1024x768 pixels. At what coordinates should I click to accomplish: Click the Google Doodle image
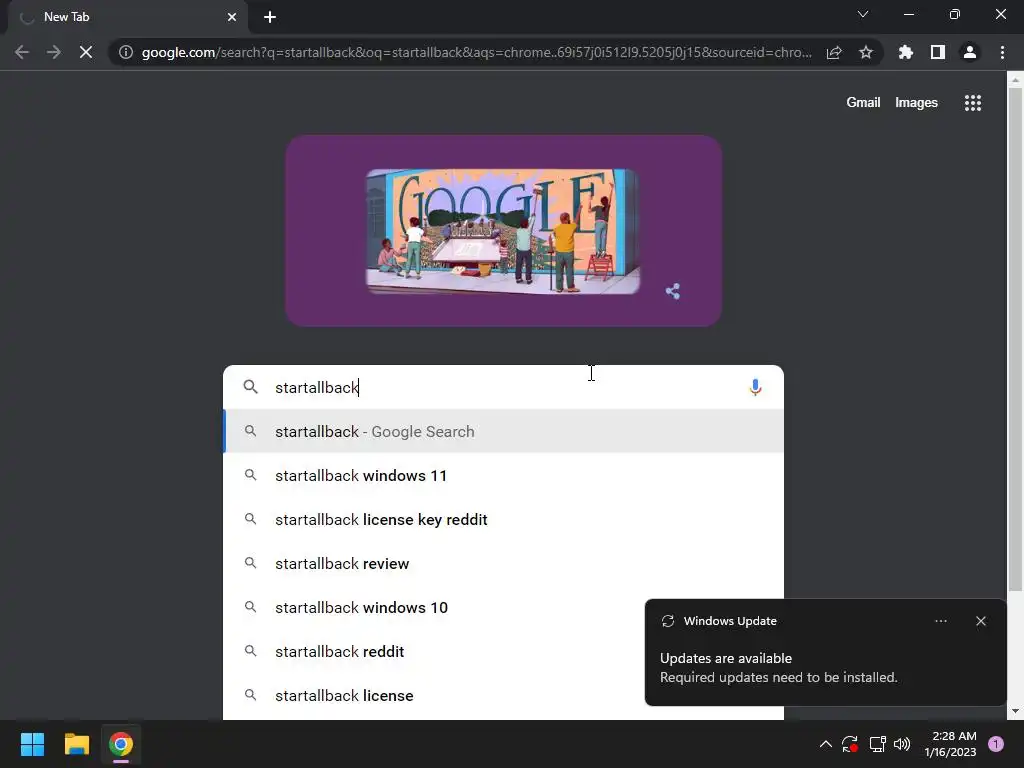(x=503, y=231)
